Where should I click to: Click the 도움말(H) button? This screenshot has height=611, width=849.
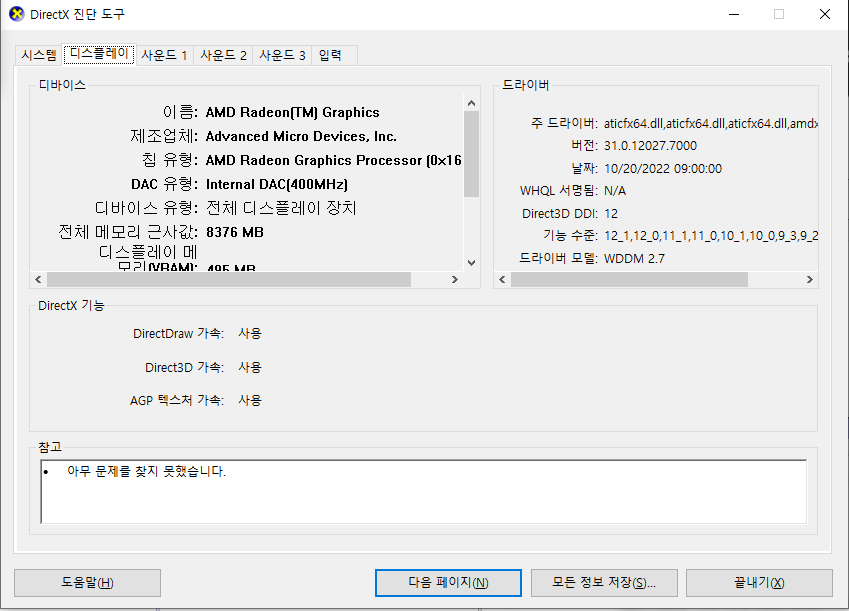87,583
